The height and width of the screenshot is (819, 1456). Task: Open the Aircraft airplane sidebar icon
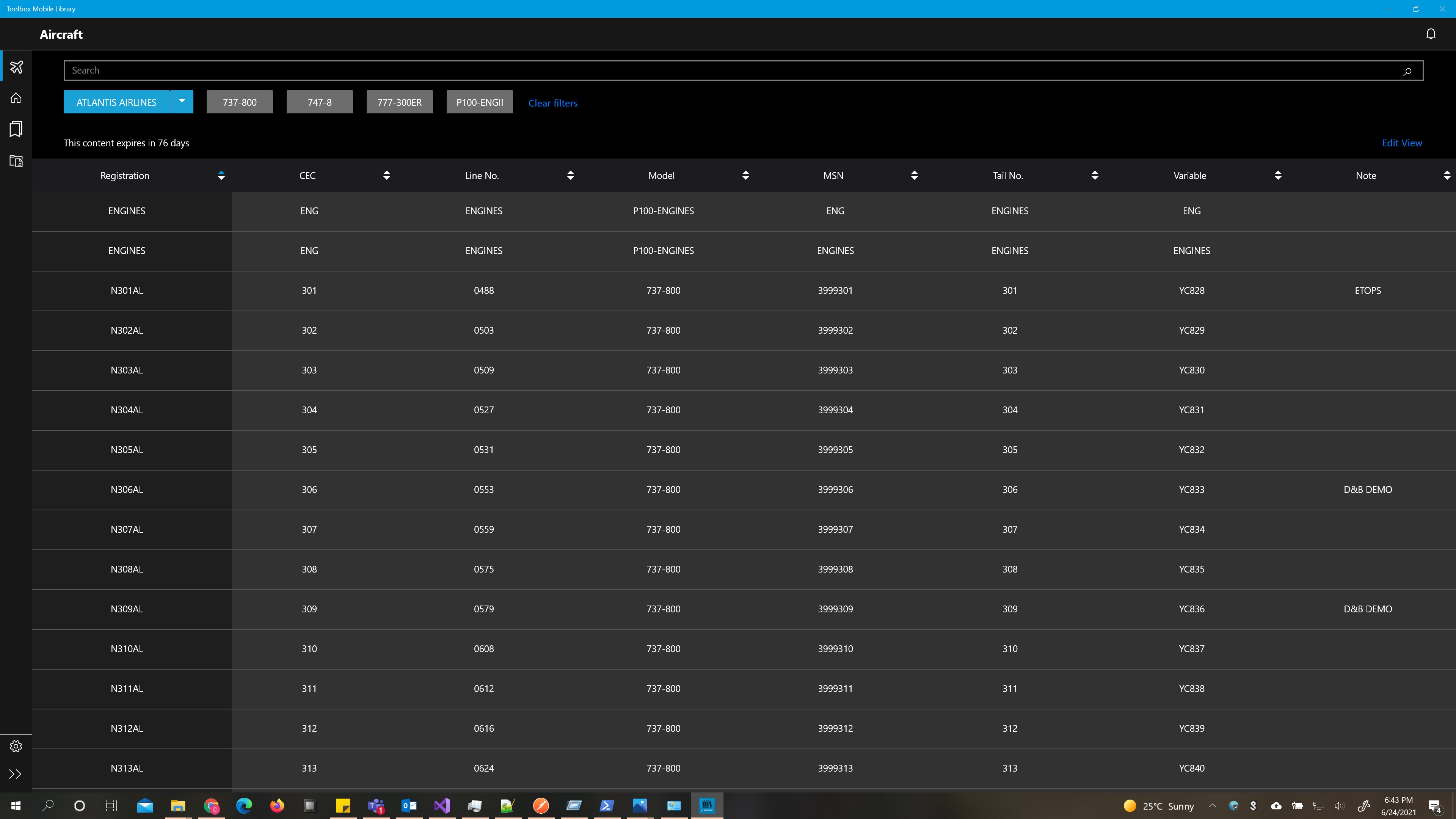(x=16, y=67)
